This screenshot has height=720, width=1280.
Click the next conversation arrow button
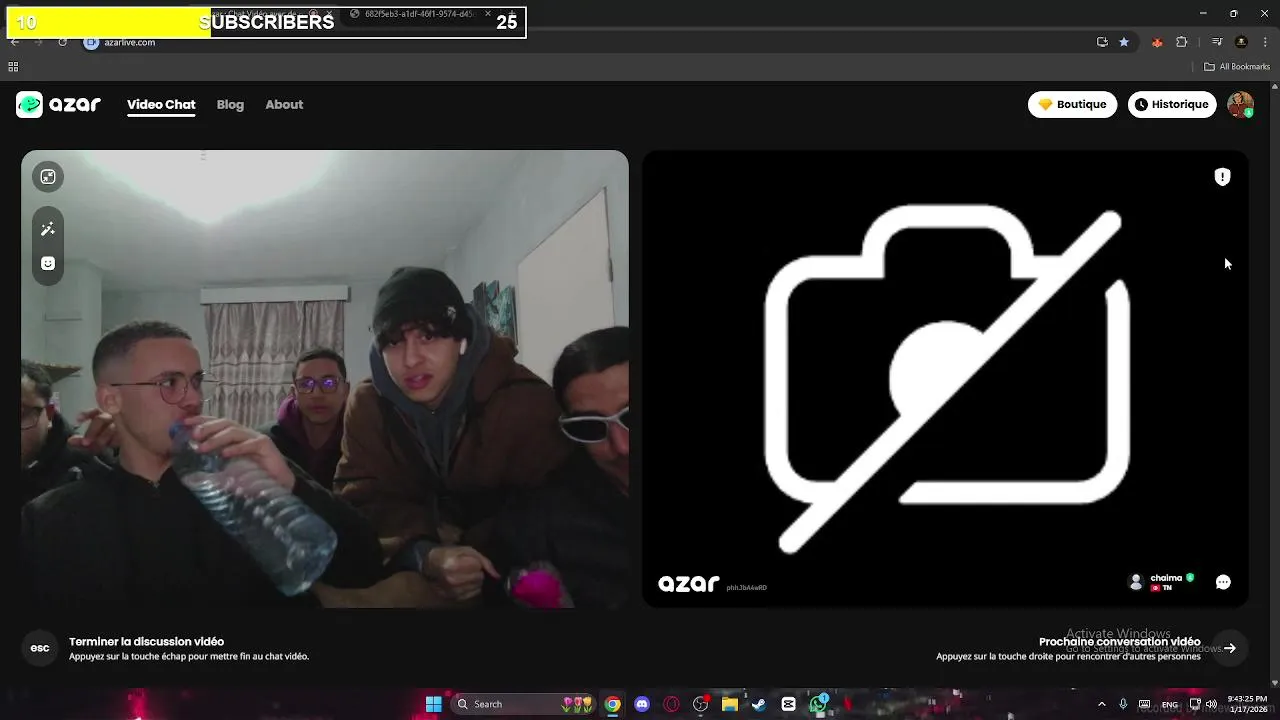click(x=1230, y=648)
